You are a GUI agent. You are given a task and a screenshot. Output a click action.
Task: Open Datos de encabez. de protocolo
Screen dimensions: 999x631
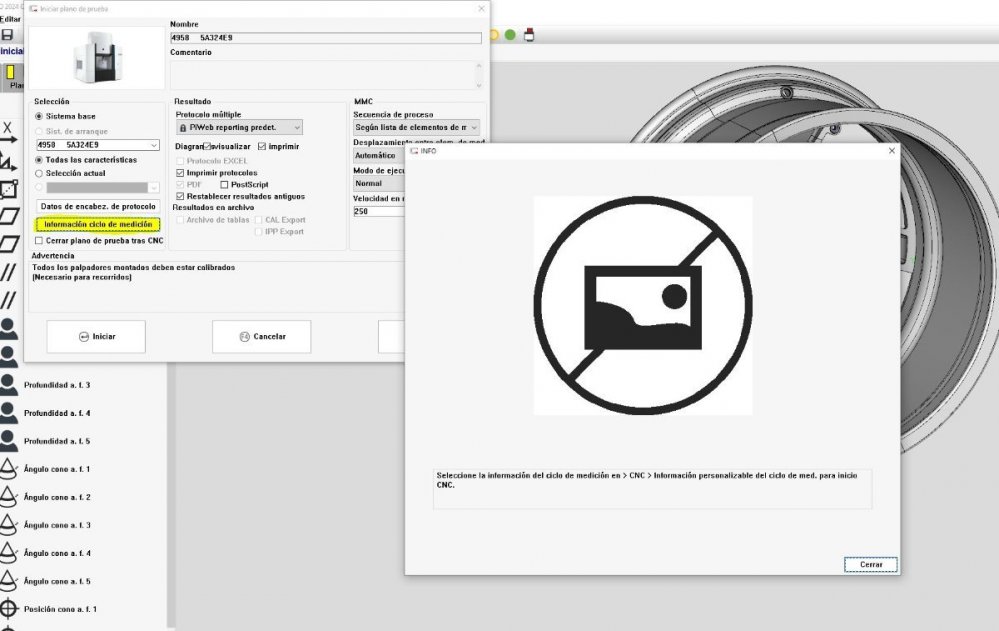(x=98, y=207)
